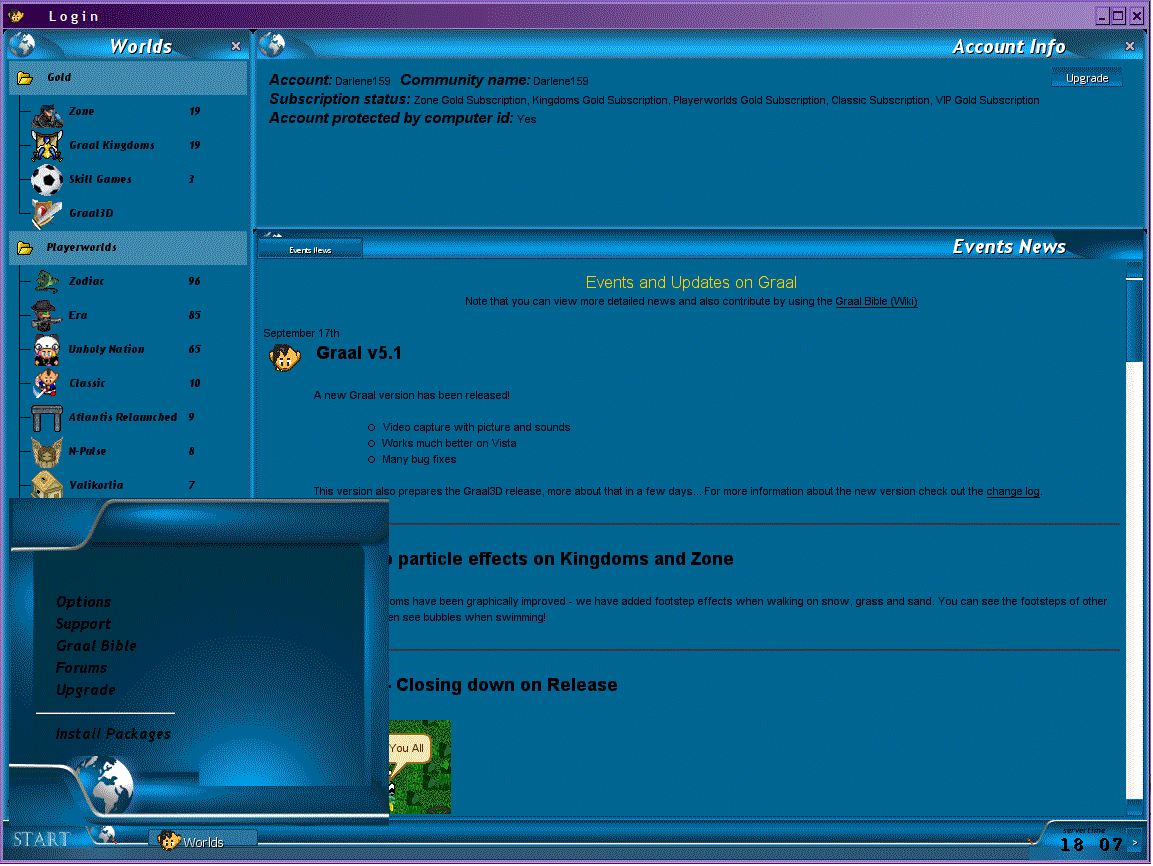Screen dimensions: 1153x866
Task: Open Support from the start menu
Action: click(83, 624)
